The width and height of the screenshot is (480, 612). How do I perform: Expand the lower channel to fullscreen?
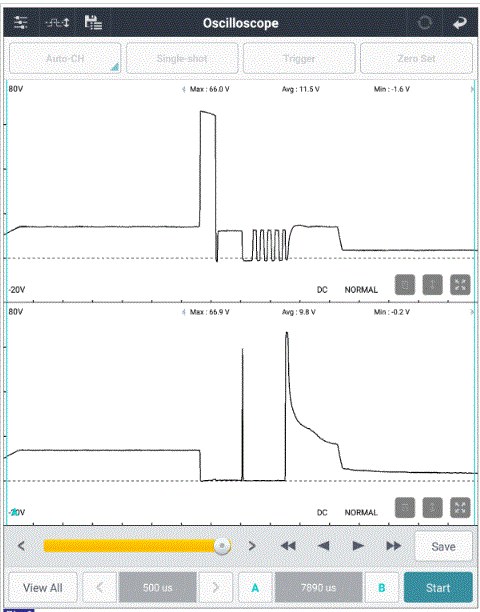click(x=460, y=507)
